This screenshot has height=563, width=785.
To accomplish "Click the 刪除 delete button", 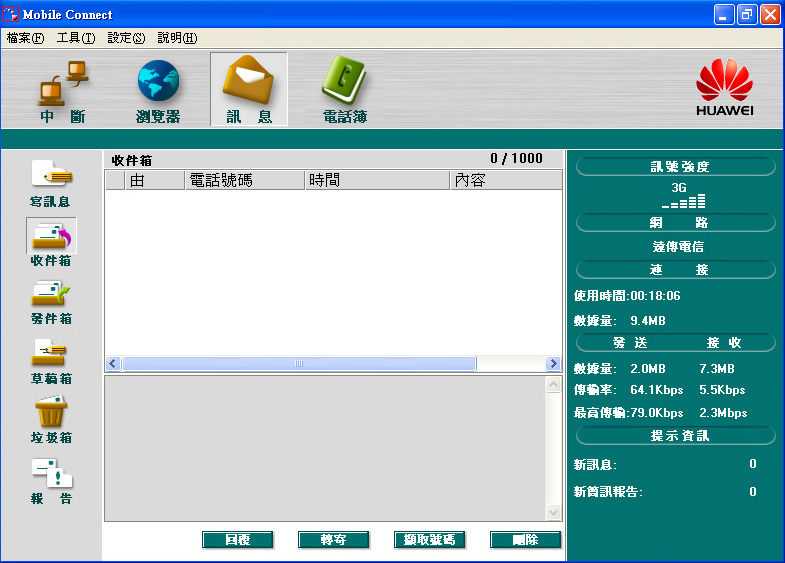I will pos(526,539).
